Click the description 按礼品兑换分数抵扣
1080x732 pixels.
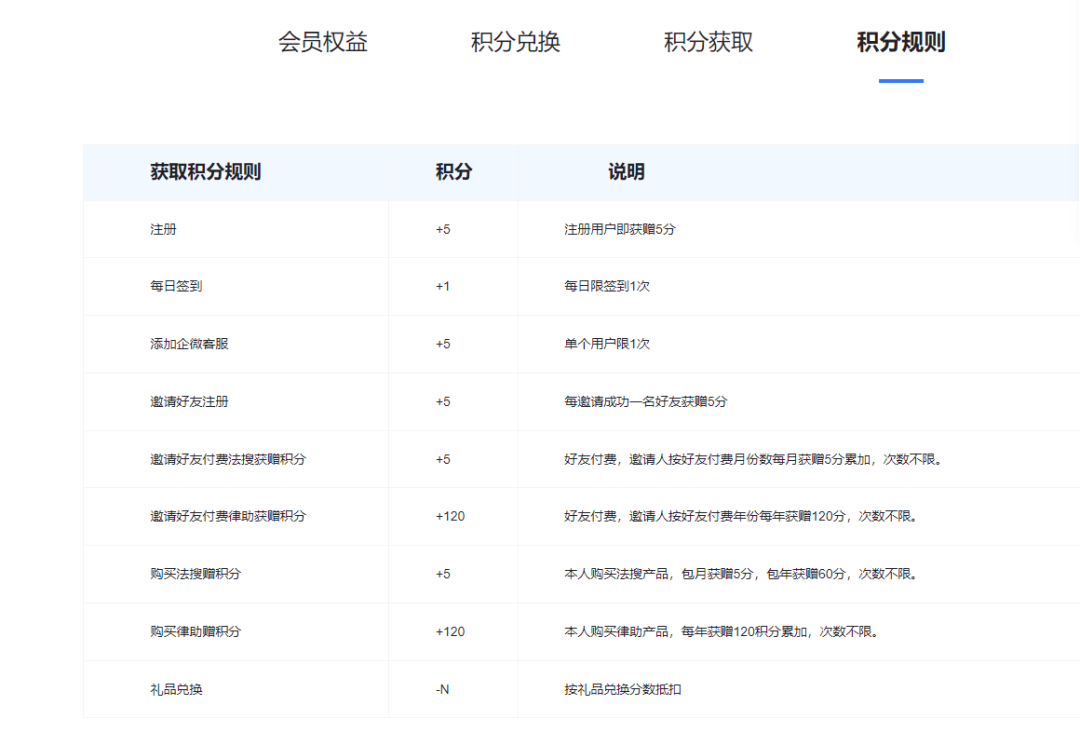tap(623, 689)
